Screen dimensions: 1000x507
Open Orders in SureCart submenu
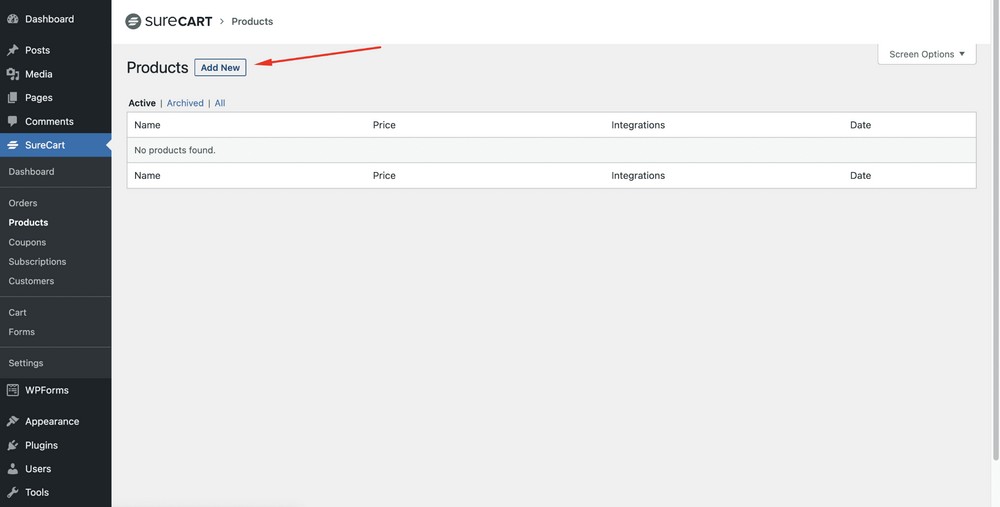click(x=23, y=203)
